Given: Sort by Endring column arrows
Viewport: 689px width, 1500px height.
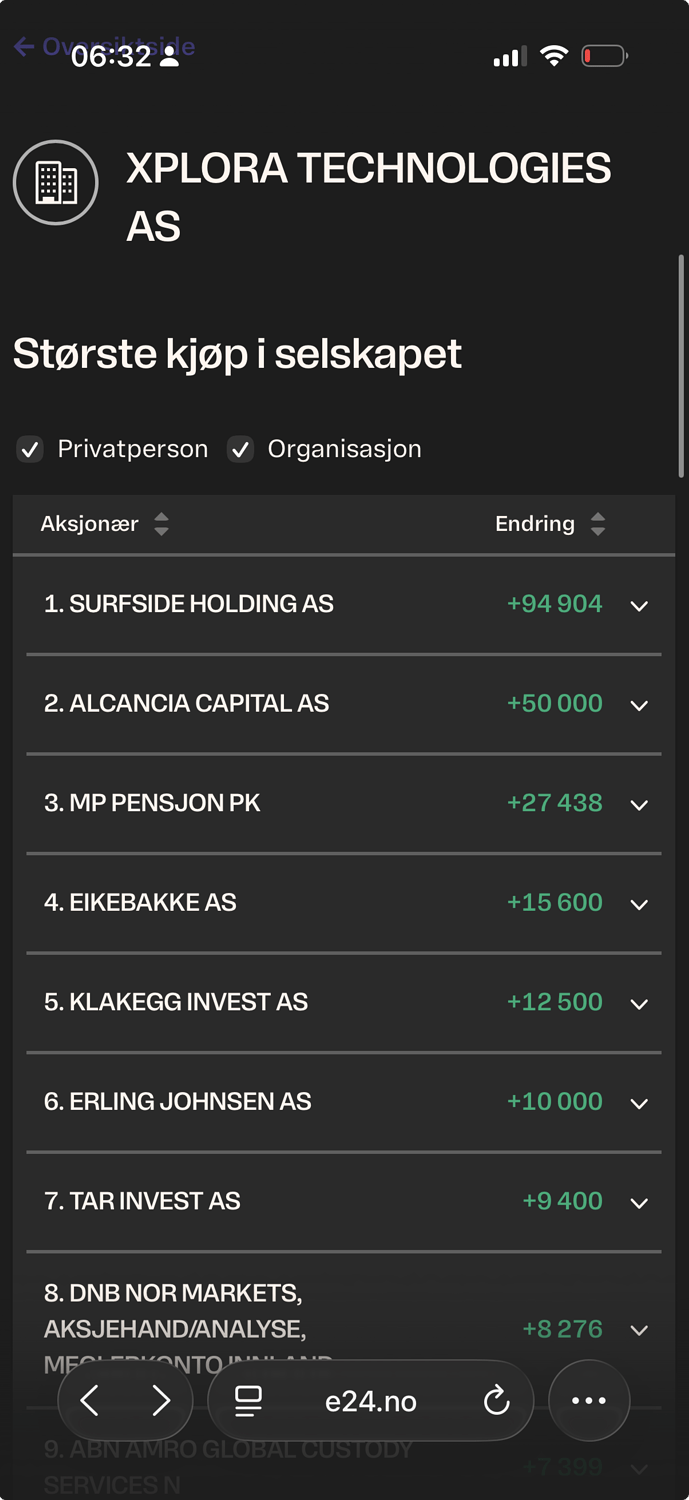Looking at the screenshot, I should tap(598, 524).
